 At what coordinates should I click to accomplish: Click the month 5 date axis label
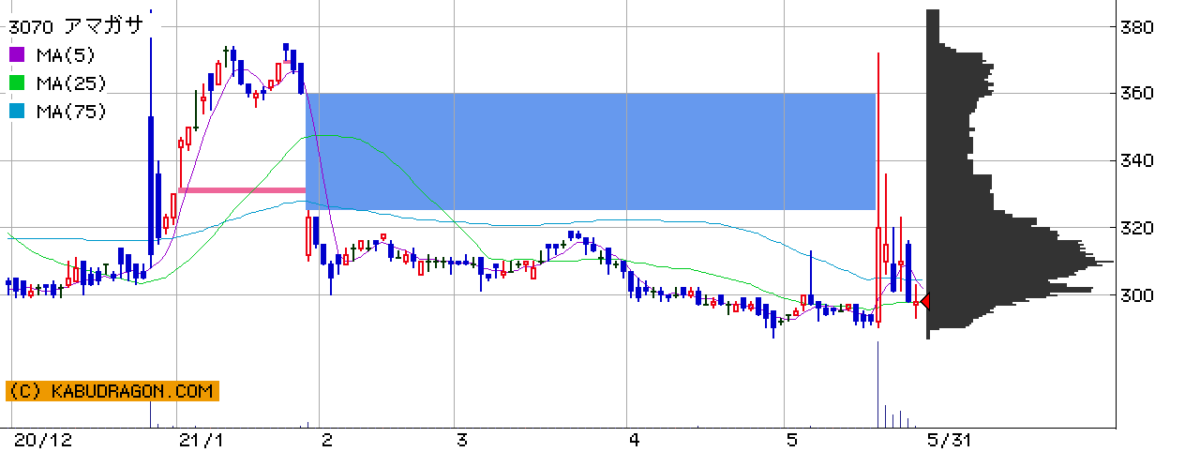point(791,439)
